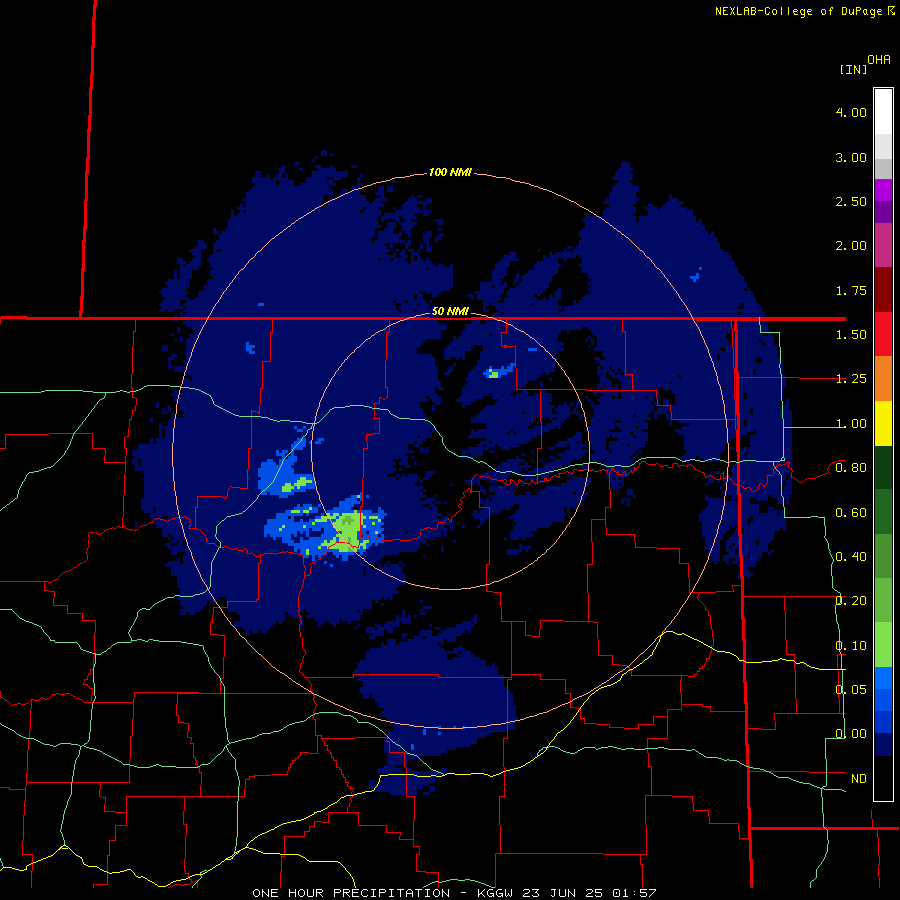
Task: Select the magenta 2.50 color swatch
Action: (883, 190)
